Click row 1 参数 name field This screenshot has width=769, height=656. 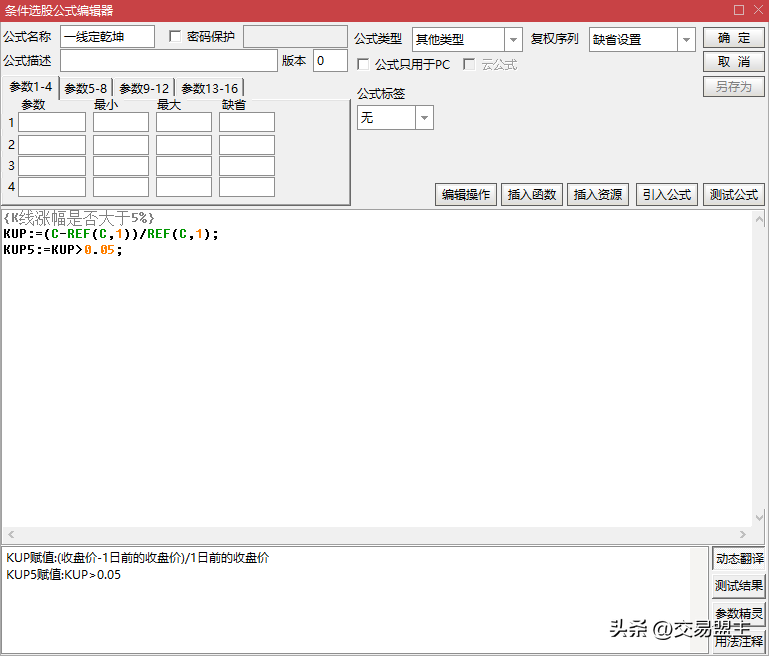52,122
